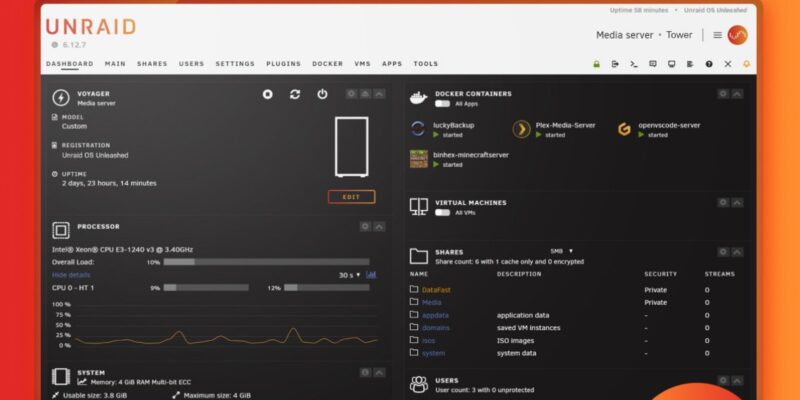Viewport: 800px width, 400px height.
Task: Open the gear settings on Virtual Machines tile
Action: point(723,203)
